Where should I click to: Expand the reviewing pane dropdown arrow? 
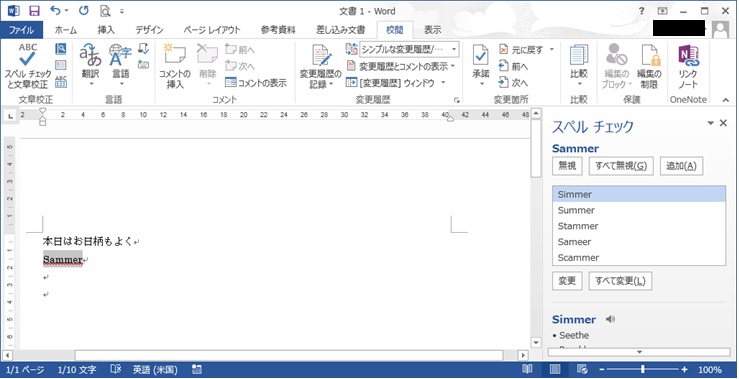click(443, 82)
